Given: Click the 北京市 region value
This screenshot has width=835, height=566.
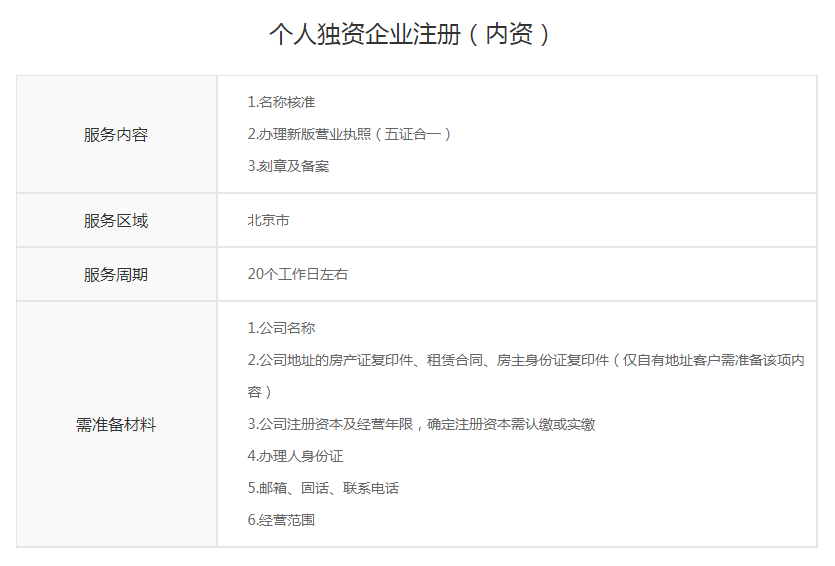Looking at the screenshot, I should pyautogui.click(x=269, y=220).
